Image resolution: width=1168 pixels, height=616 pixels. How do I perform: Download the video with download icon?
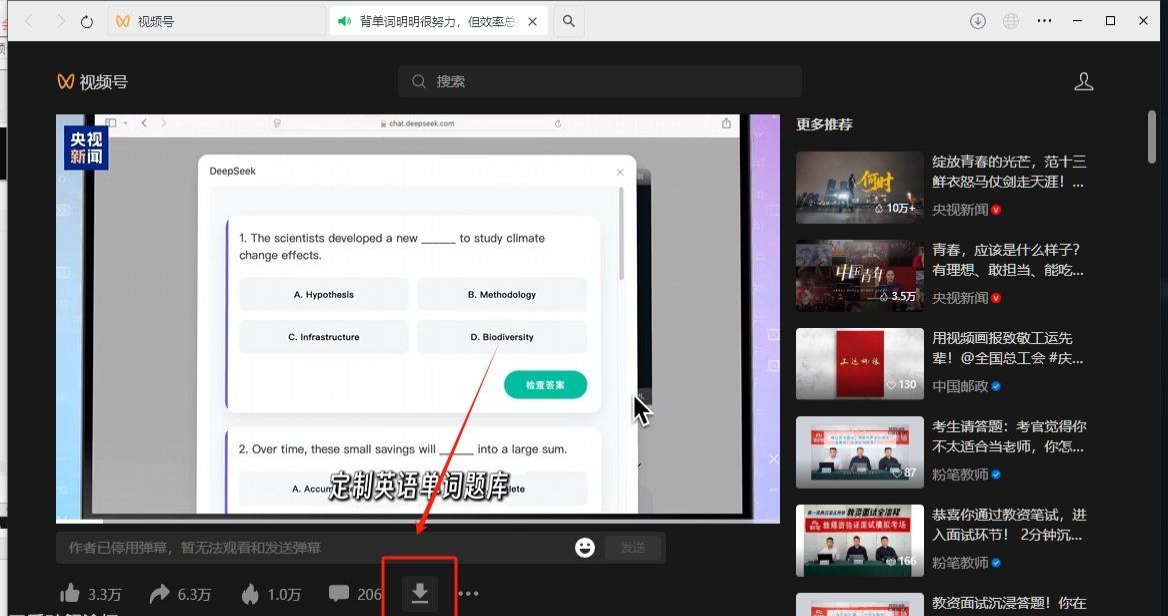tap(419, 593)
